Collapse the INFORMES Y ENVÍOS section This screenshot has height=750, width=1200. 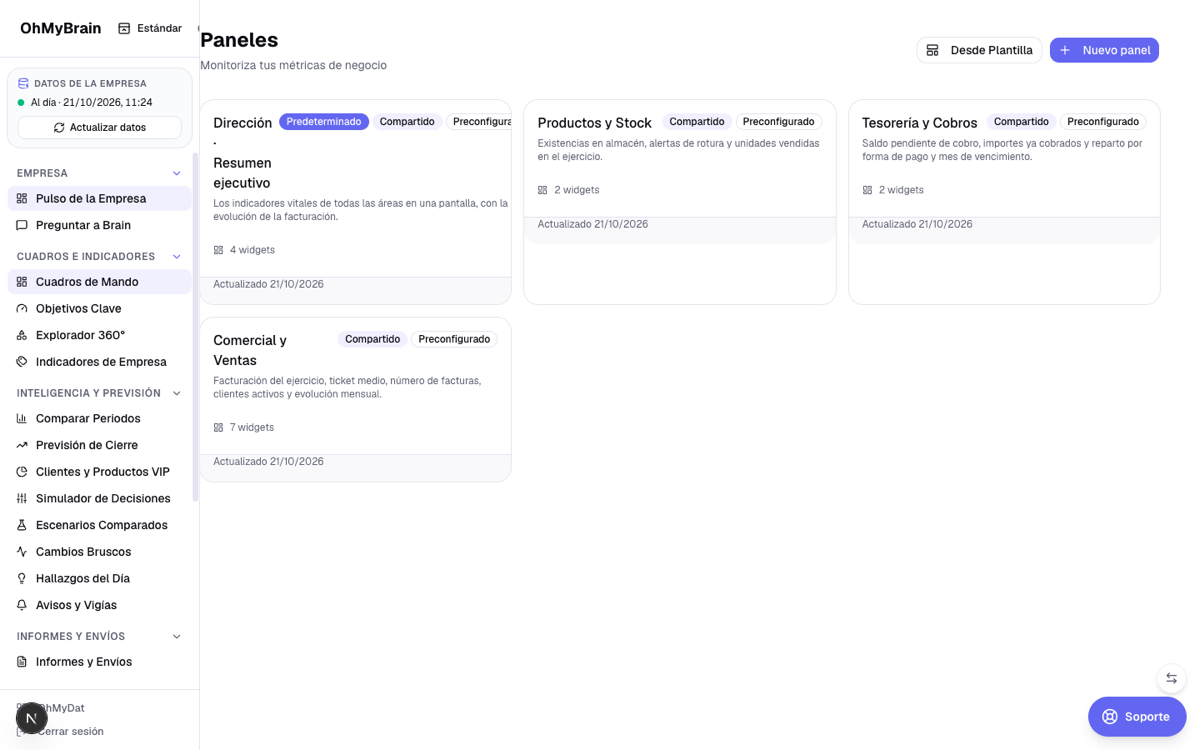click(177, 636)
